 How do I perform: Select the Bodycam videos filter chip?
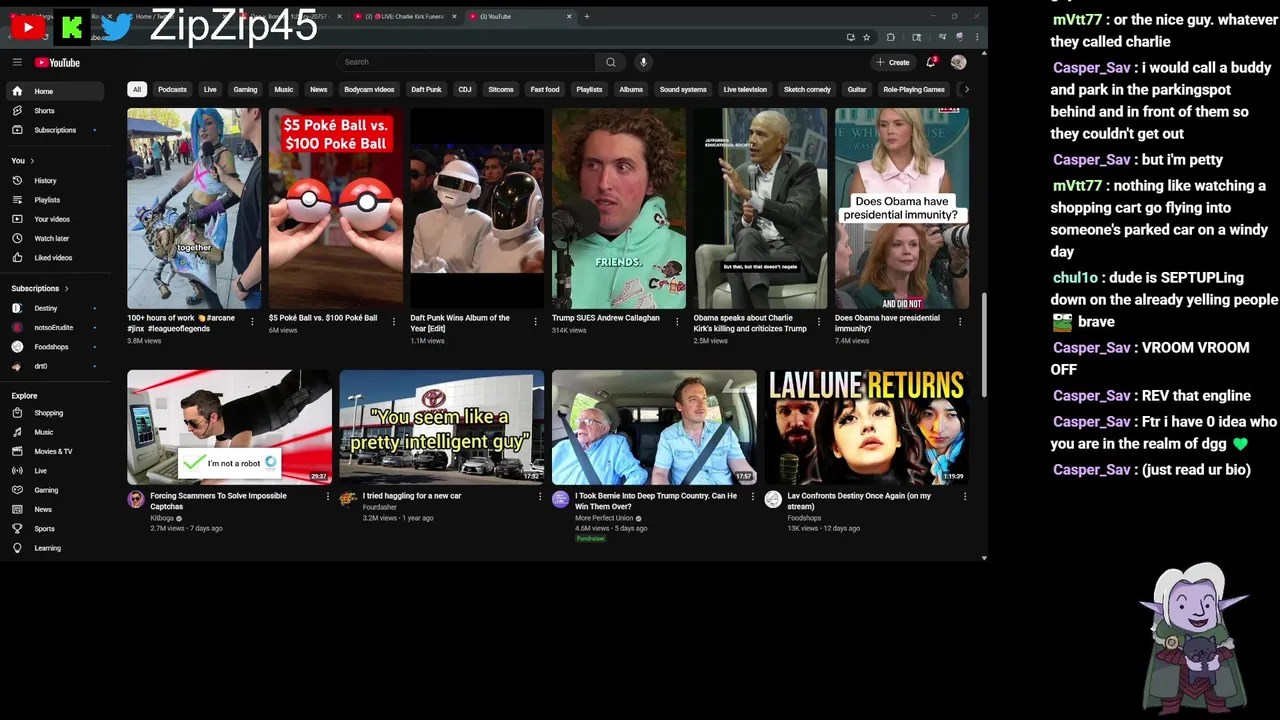369,89
